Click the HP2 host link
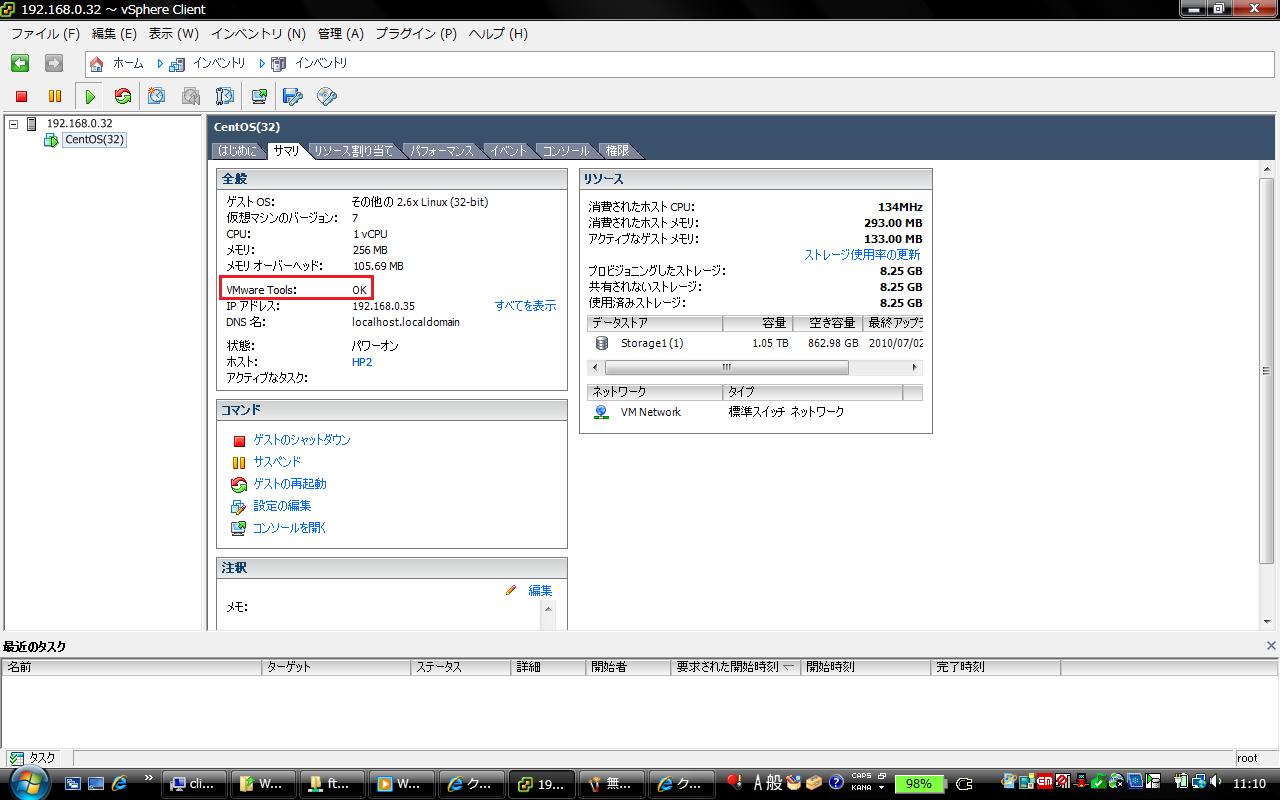 coord(362,362)
